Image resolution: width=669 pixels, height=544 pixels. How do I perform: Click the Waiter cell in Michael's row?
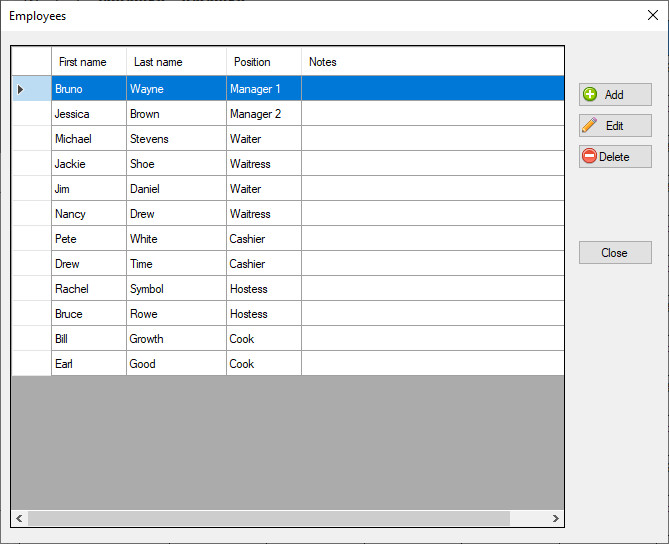click(264, 139)
